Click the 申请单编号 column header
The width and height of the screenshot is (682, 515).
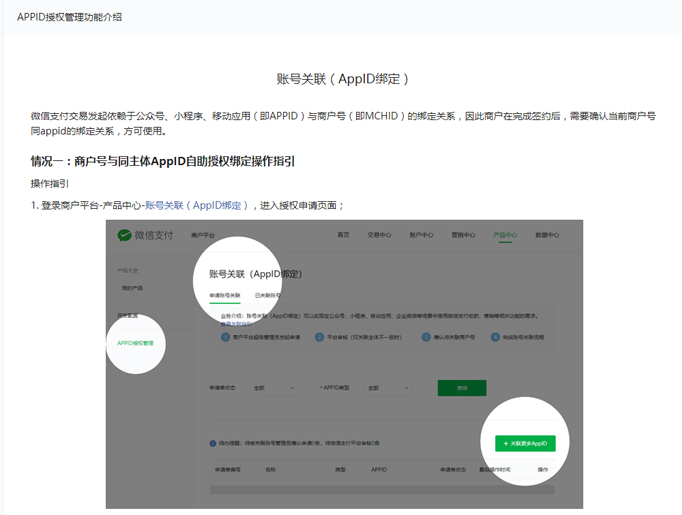pyautogui.click(x=227, y=470)
